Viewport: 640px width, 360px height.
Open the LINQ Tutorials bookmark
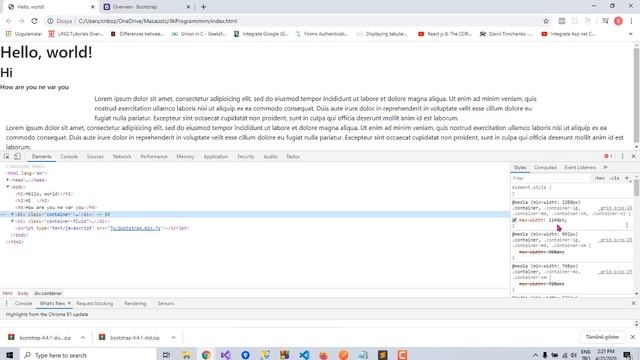(76, 34)
